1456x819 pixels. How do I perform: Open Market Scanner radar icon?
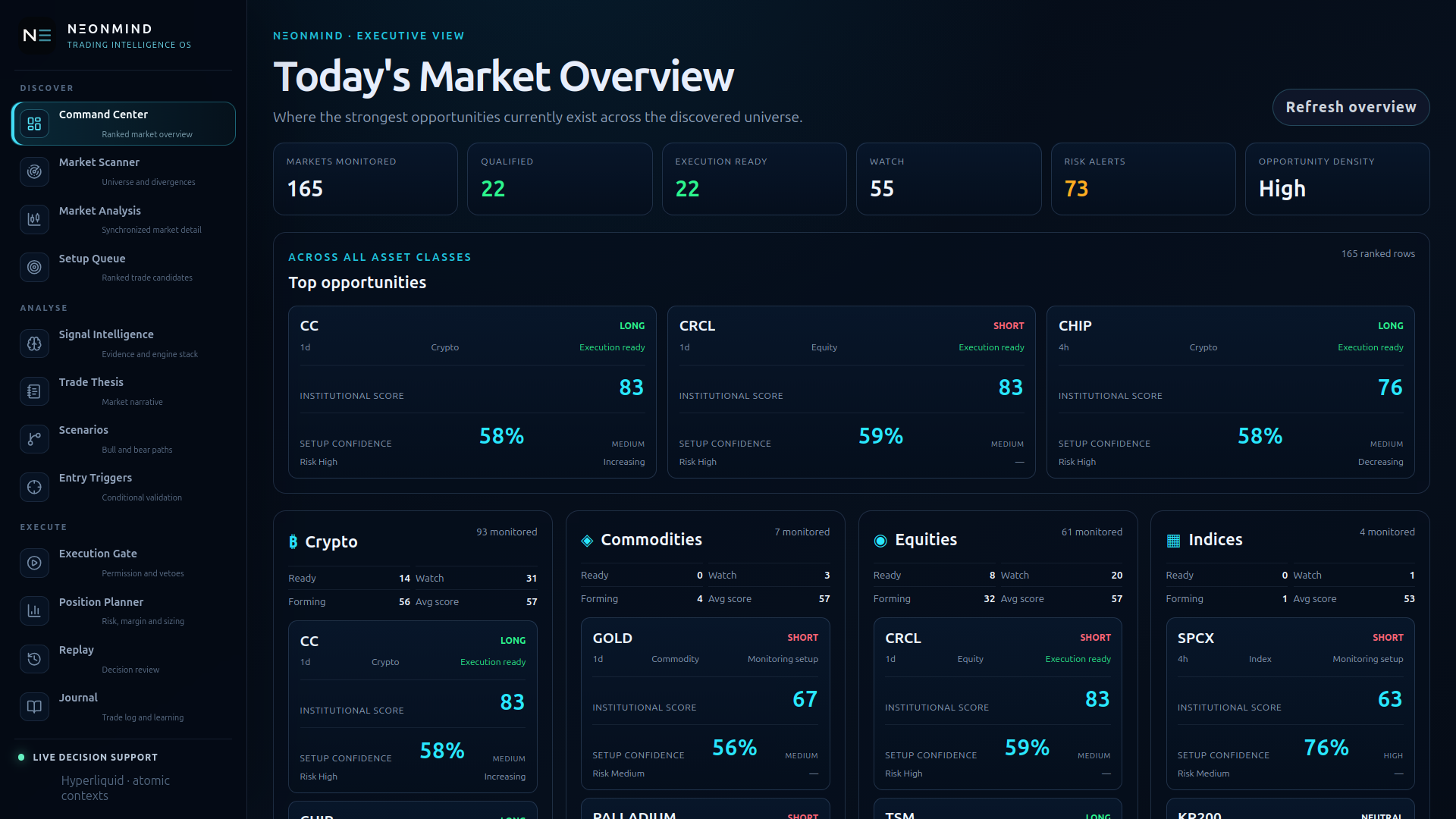[34, 171]
